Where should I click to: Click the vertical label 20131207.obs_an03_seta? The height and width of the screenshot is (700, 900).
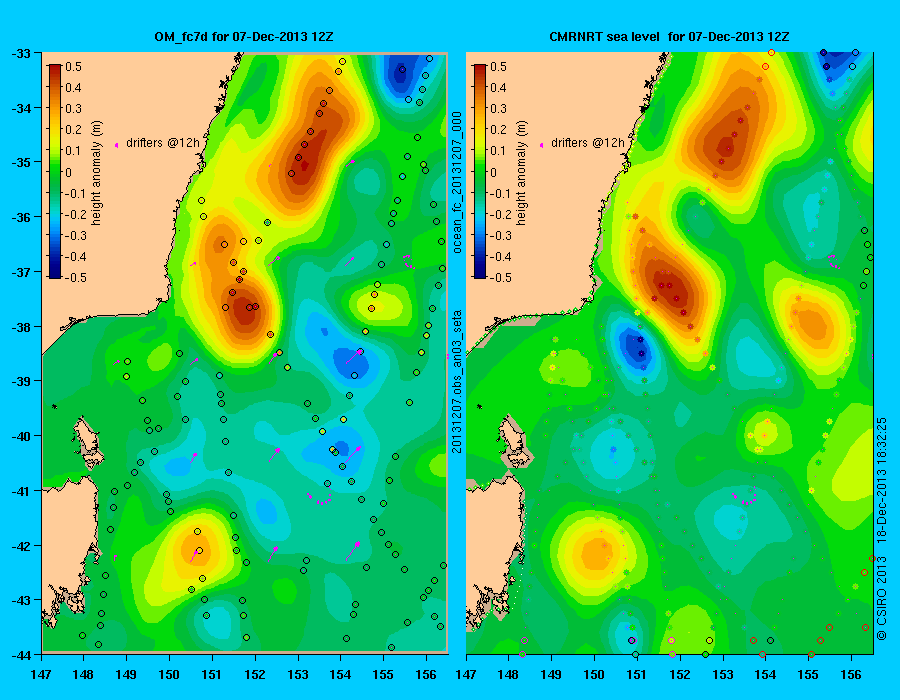457,382
